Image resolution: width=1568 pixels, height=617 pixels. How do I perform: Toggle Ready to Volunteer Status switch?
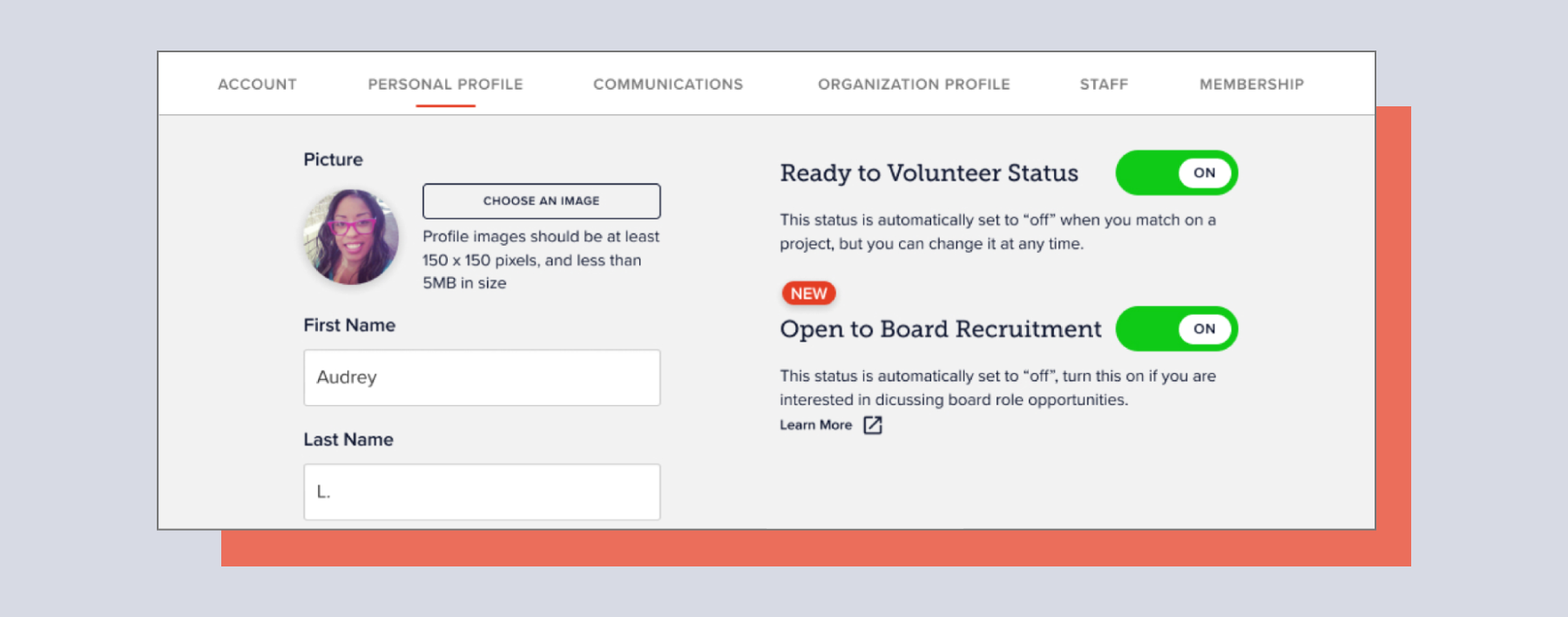point(1176,173)
